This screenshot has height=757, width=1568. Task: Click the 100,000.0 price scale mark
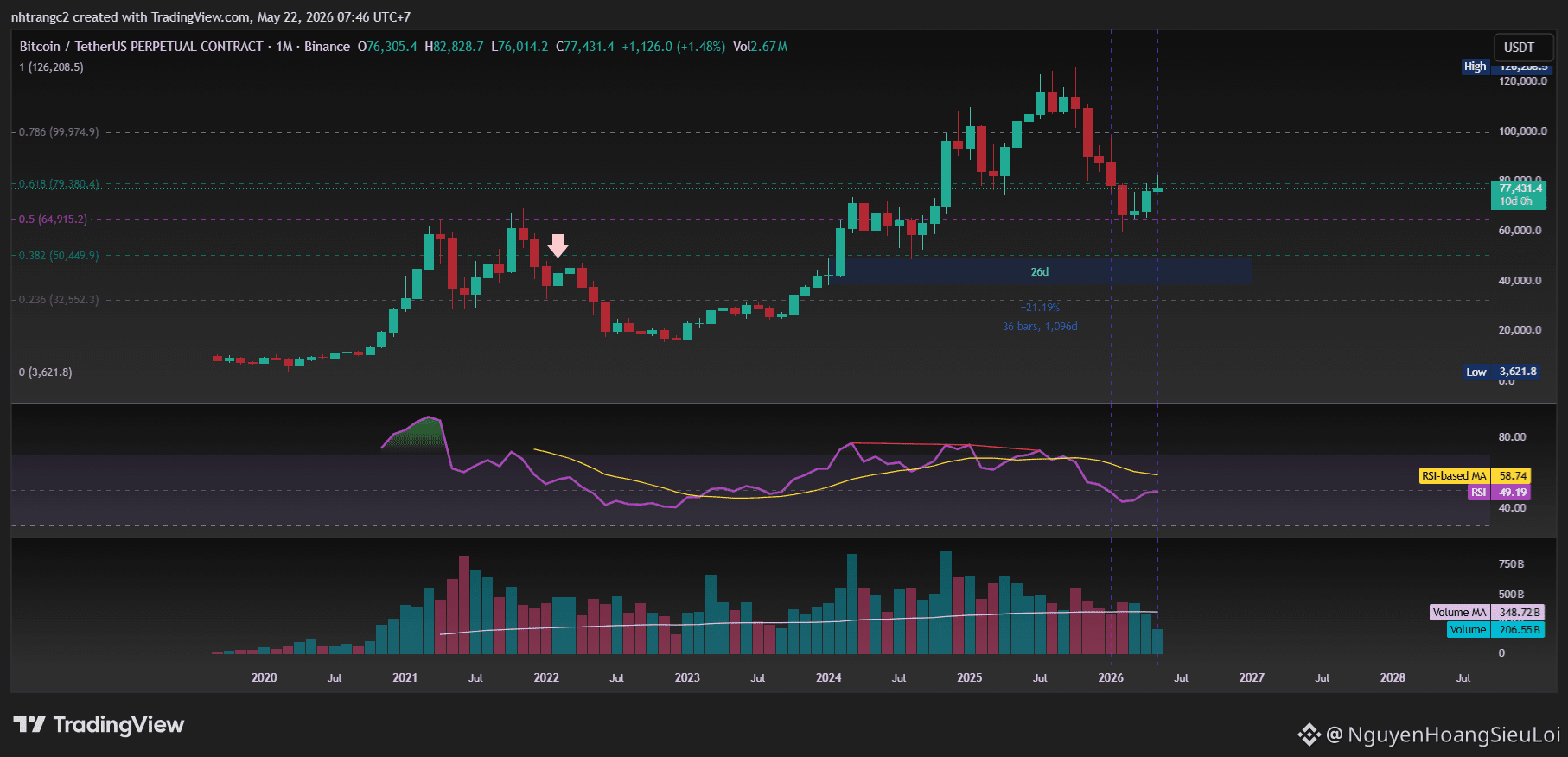point(1523,131)
